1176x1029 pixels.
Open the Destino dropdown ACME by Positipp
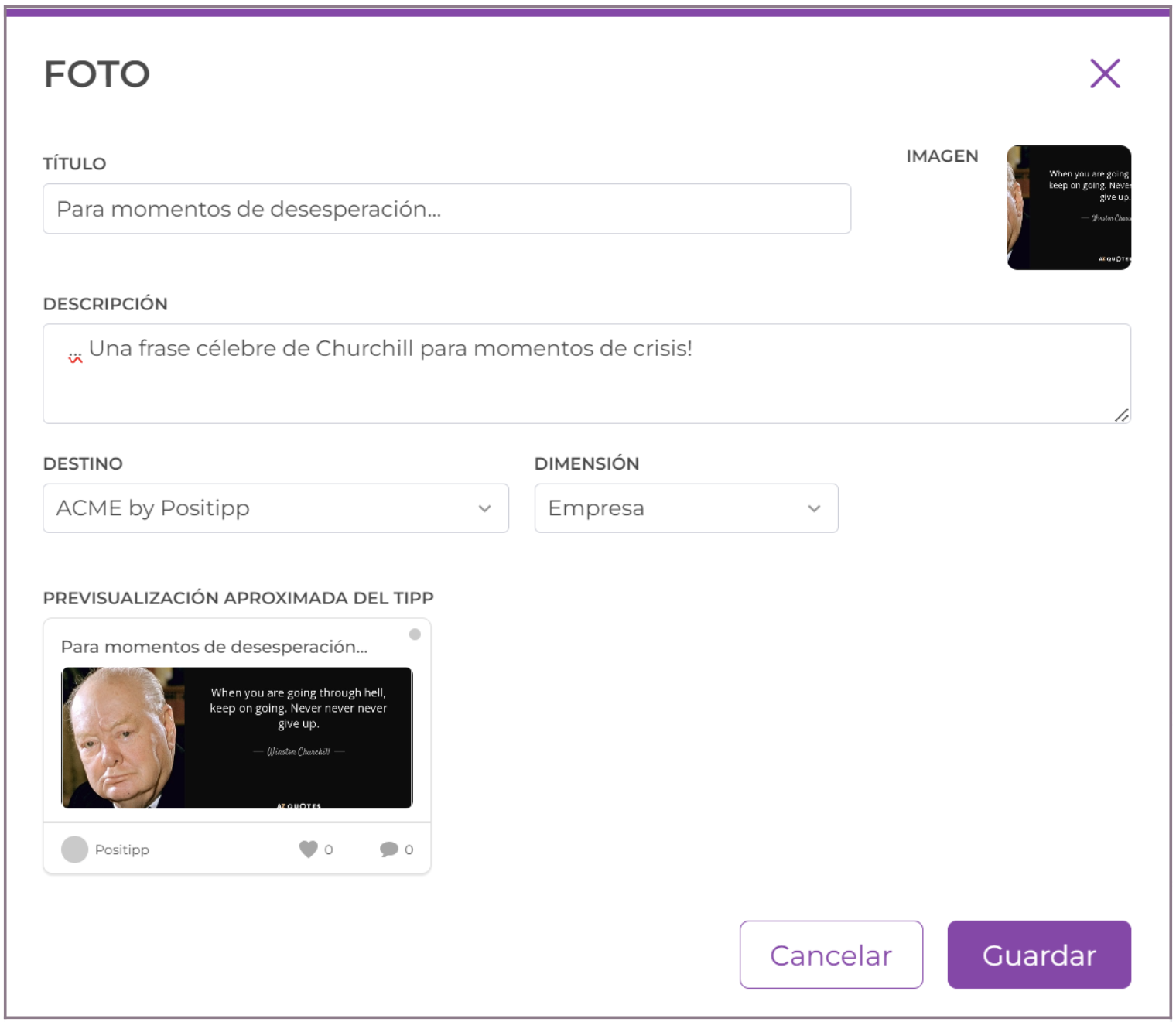pyautogui.click(x=275, y=508)
